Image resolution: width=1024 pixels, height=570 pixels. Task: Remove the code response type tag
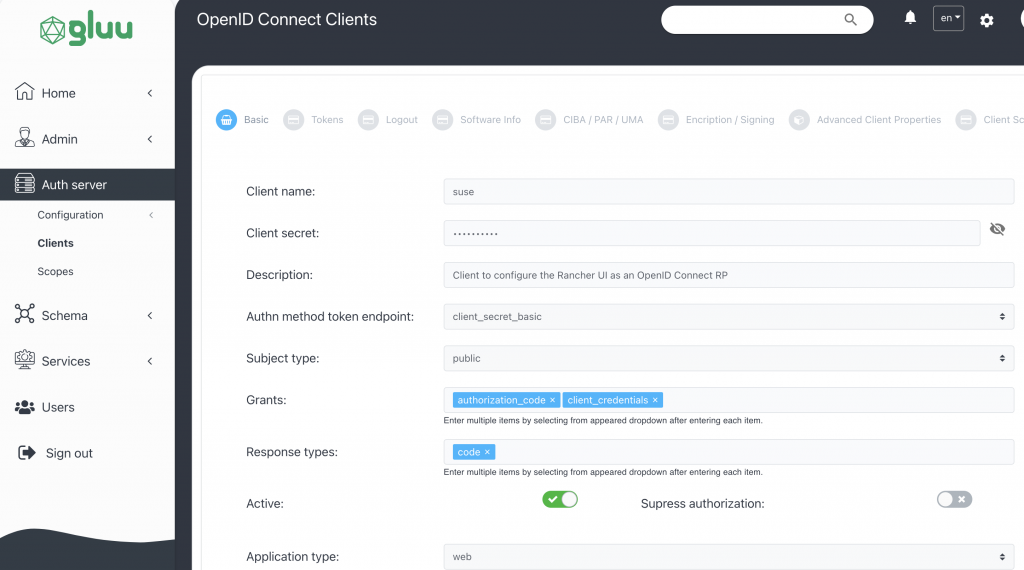pyautogui.click(x=488, y=452)
